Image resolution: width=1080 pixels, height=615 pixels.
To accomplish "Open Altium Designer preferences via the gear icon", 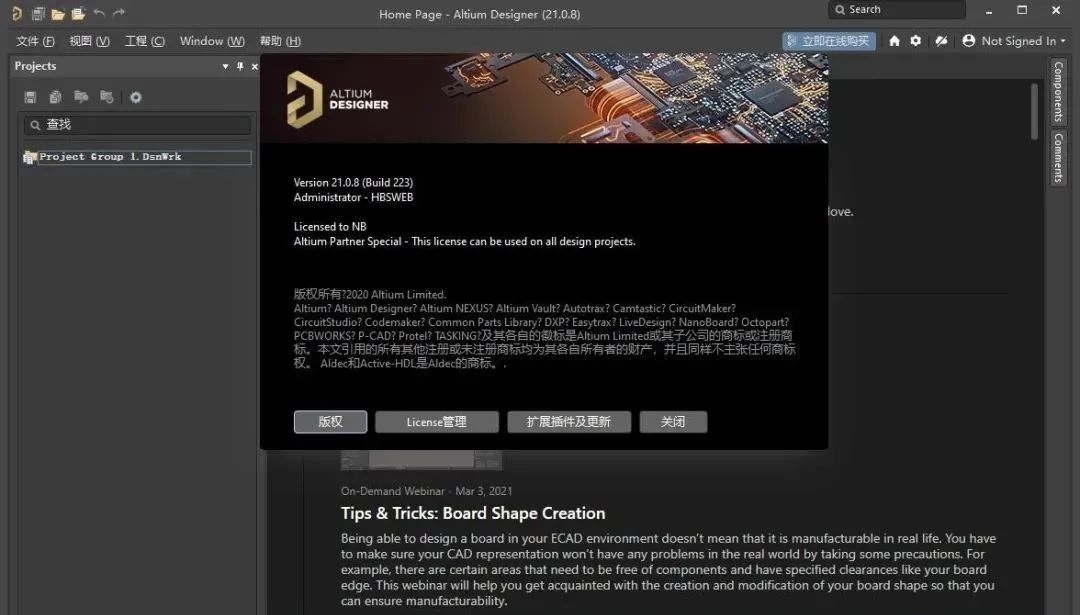I will point(916,41).
